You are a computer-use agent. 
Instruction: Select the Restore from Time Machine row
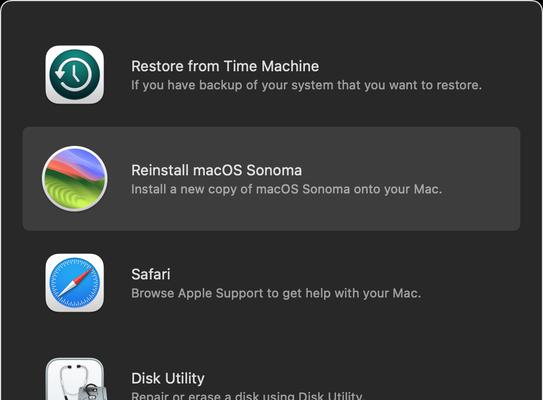[272, 74]
